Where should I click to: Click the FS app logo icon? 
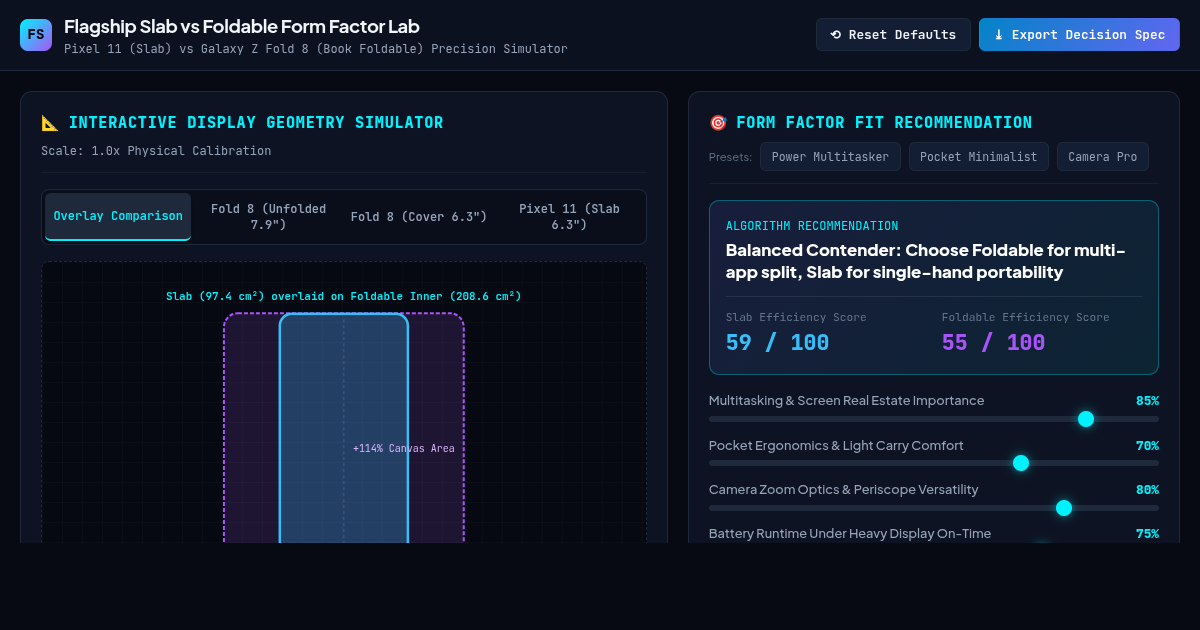pyautogui.click(x=36, y=34)
